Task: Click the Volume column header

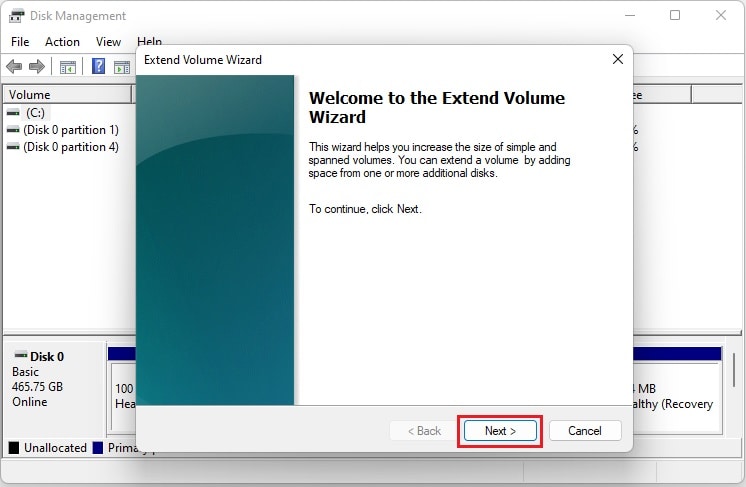Action: (x=68, y=95)
